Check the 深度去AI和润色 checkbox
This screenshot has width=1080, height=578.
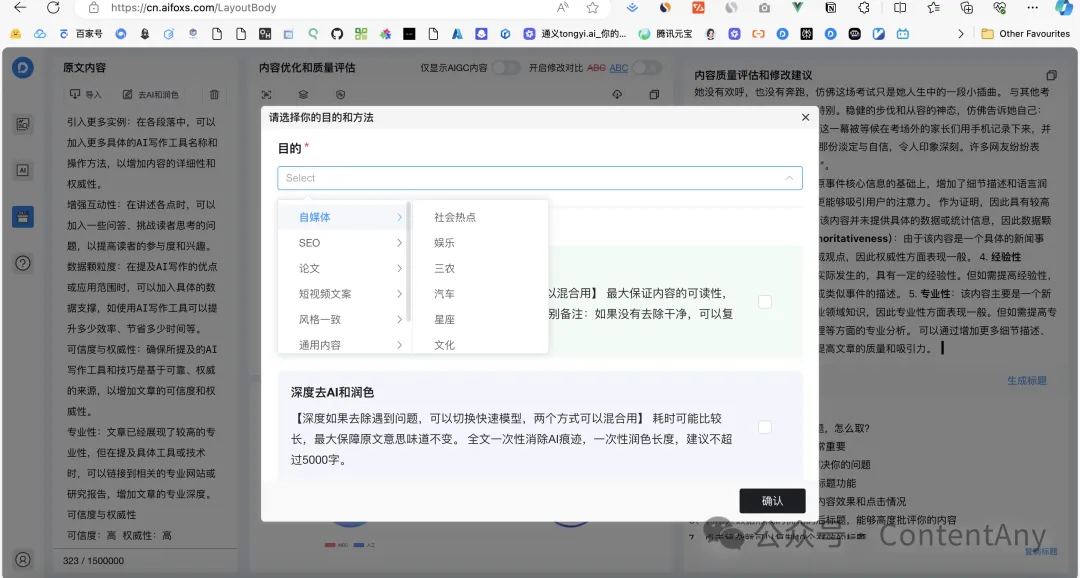pyautogui.click(x=764, y=427)
